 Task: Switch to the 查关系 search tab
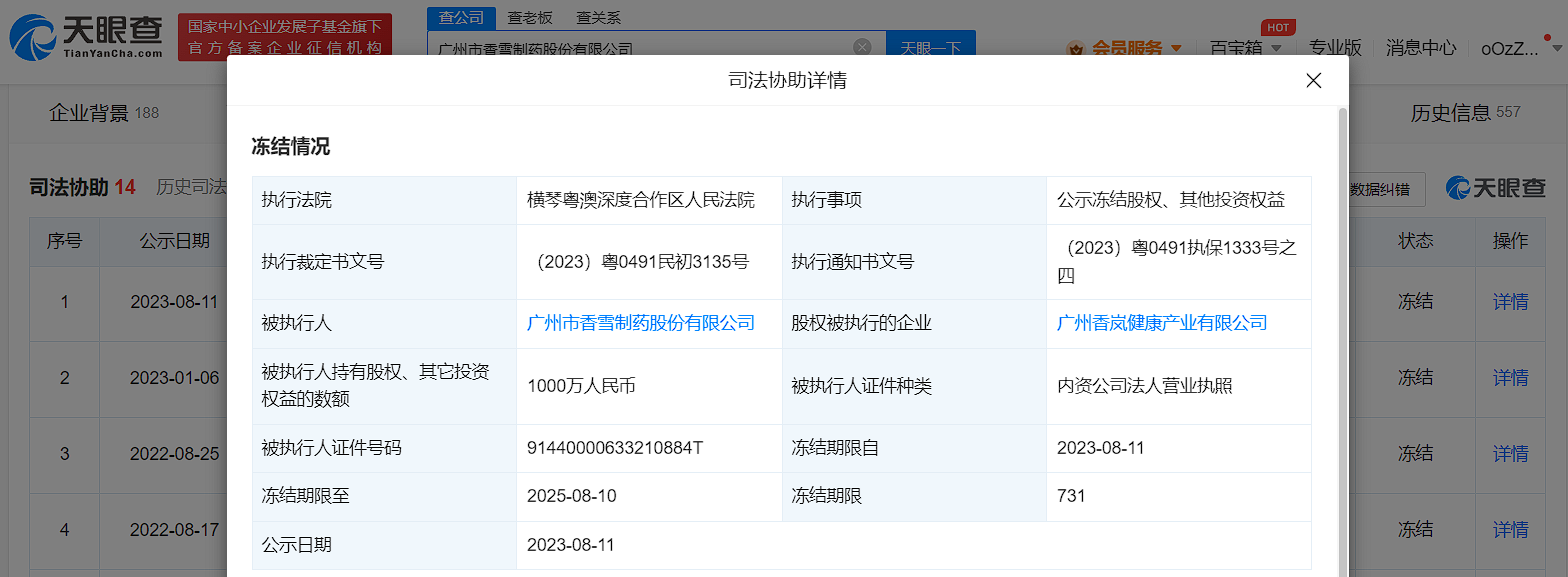point(598,18)
